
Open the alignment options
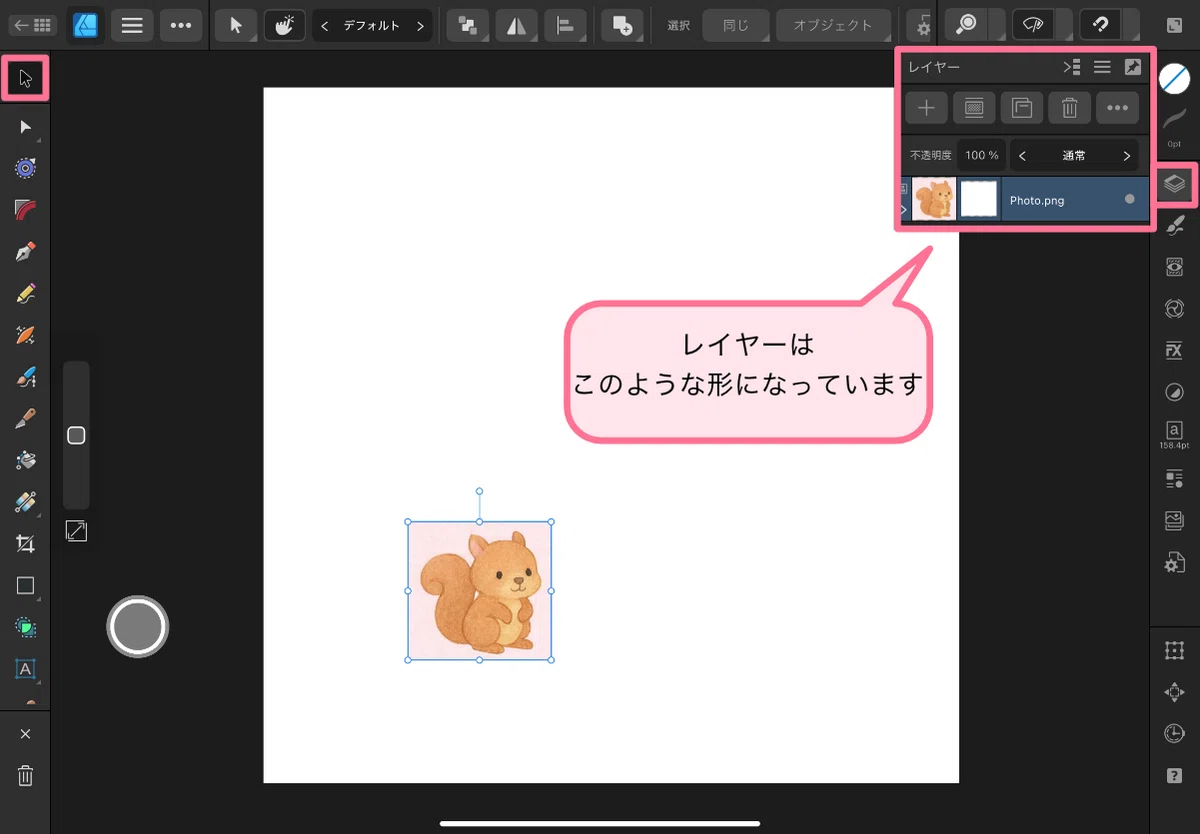click(565, 26)
